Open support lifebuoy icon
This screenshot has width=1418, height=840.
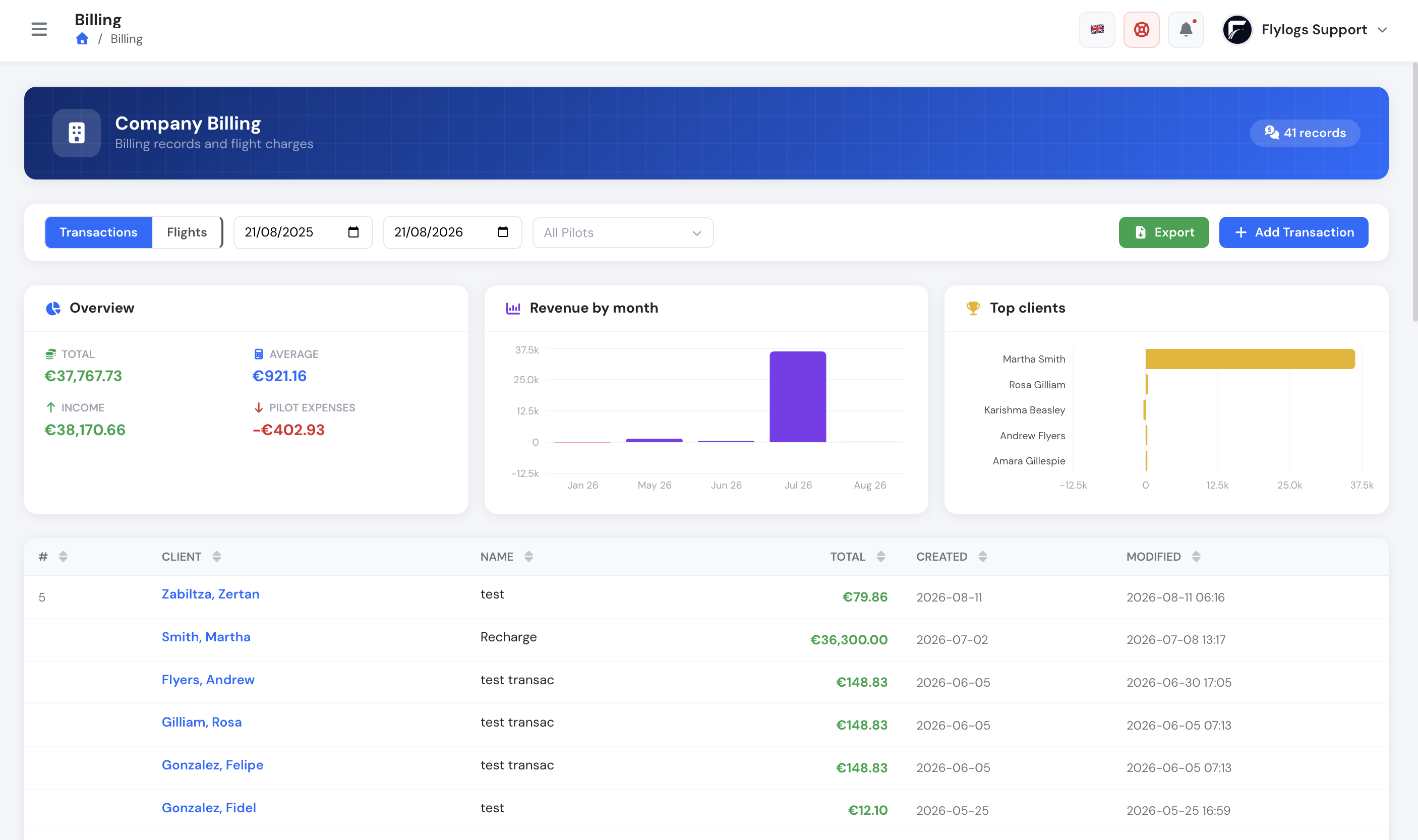[1141, 29]
